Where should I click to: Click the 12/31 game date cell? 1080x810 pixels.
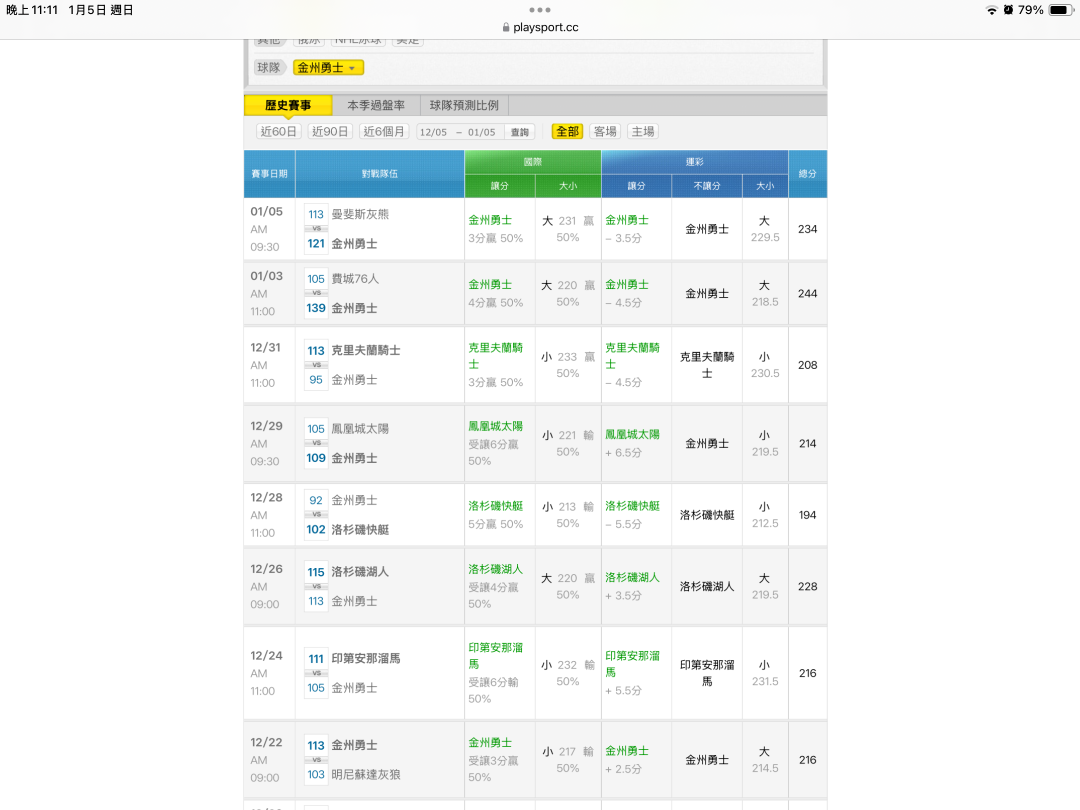pyautogui.click(x=269, y=365)
